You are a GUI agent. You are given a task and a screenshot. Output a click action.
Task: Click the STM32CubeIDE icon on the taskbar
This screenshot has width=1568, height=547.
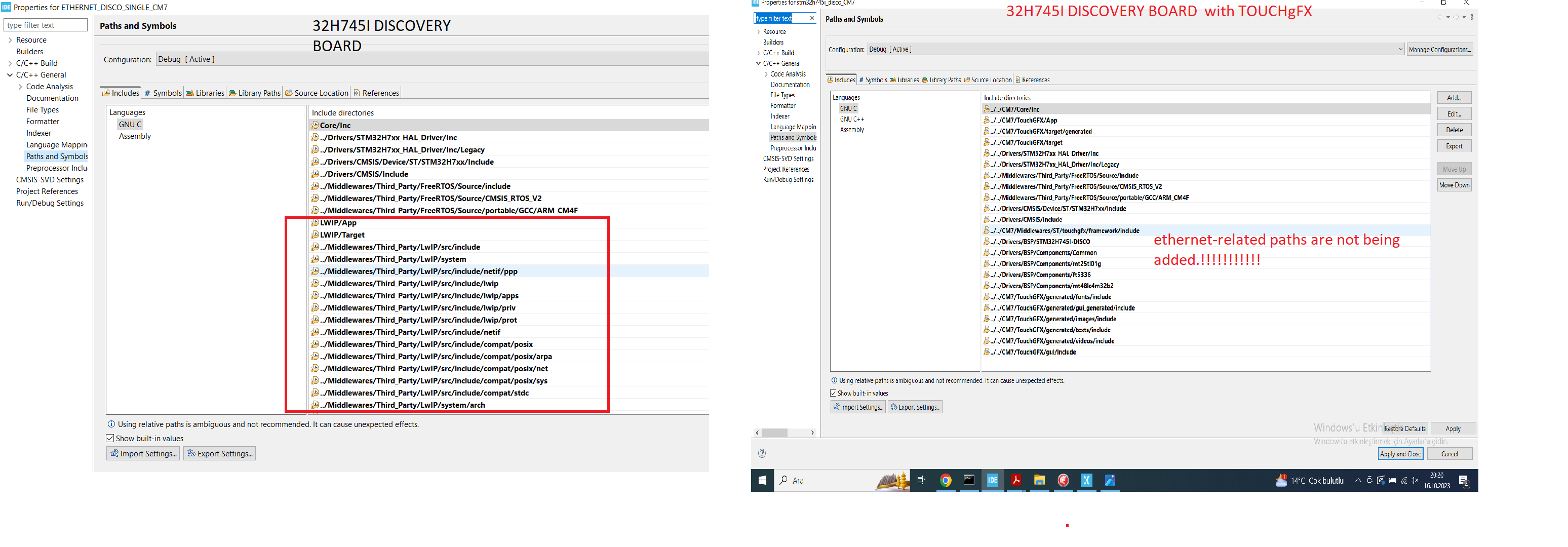[993, 480]
